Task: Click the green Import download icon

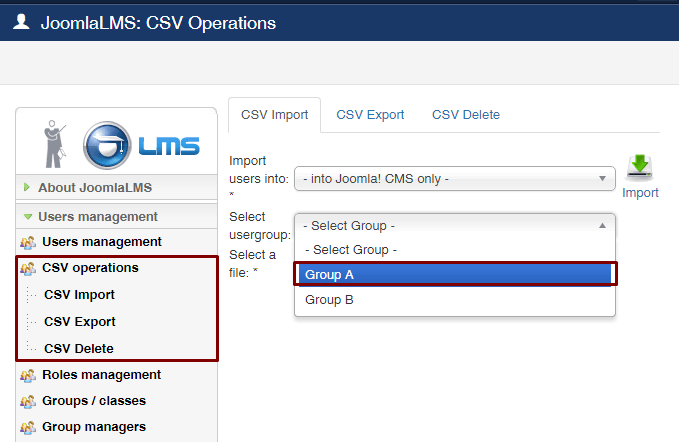Action: point(640,168)
